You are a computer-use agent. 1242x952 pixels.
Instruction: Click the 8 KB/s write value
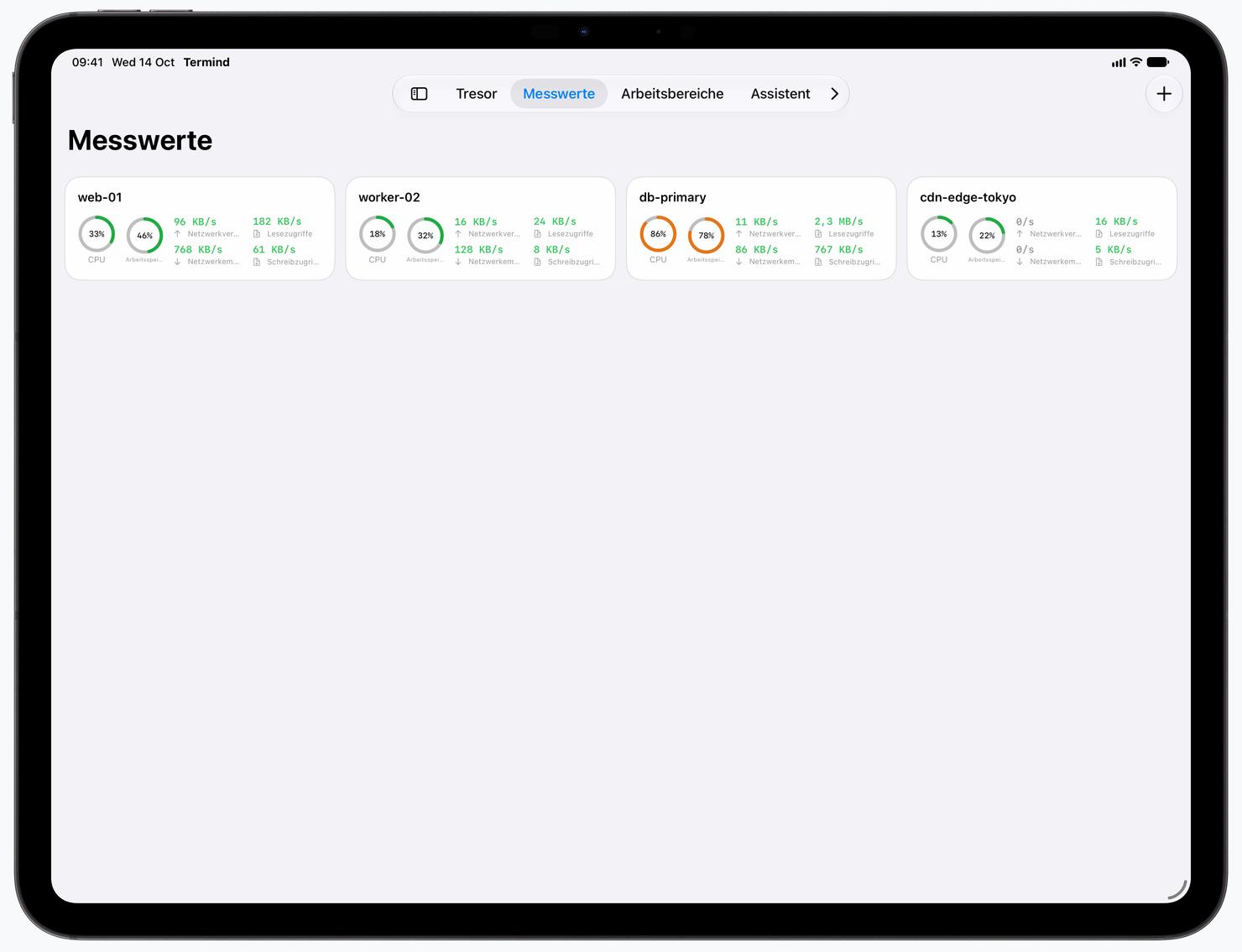click(x=552, y=249)
